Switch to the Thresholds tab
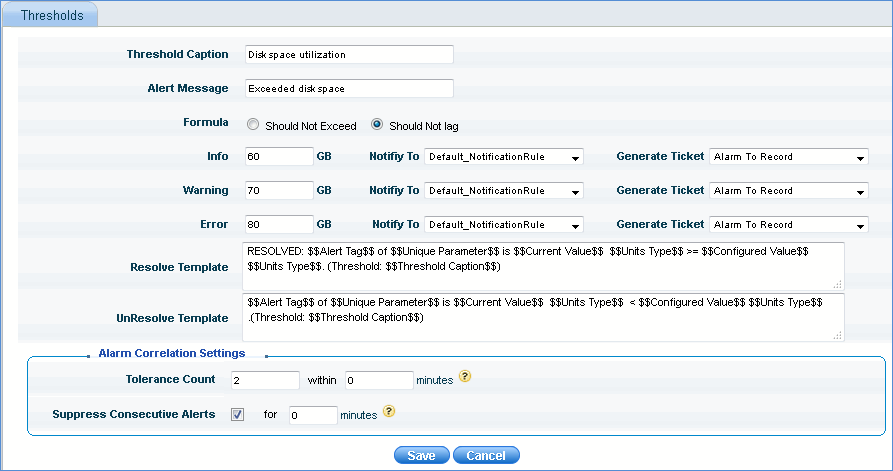Screen dimensions: 893x471 tap(52, 15)
